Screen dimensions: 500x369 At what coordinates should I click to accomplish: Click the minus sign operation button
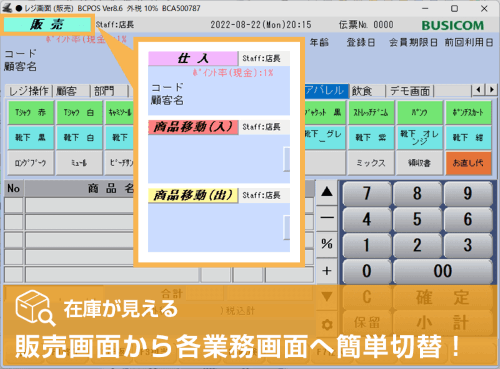coord(327,218)
